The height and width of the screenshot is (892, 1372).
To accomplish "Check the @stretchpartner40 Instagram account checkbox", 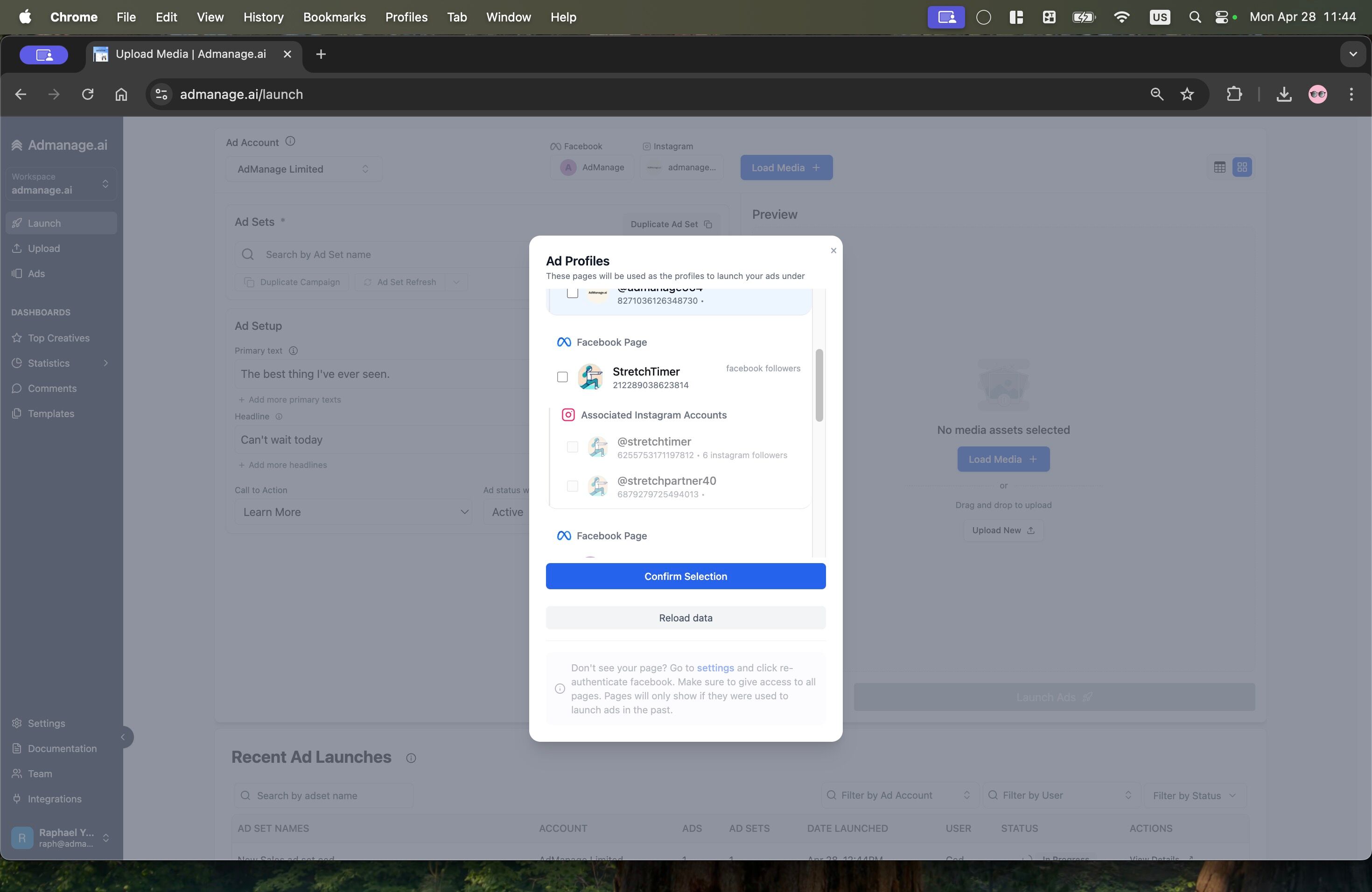I will [572, 486].
